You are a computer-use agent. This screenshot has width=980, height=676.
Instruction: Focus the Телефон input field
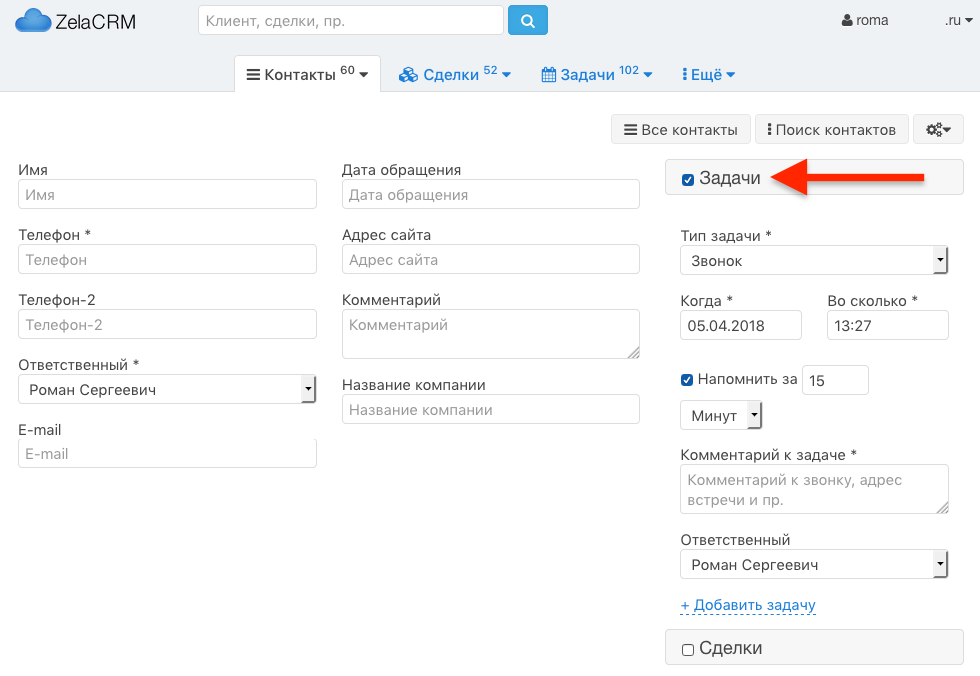point(167,259)
